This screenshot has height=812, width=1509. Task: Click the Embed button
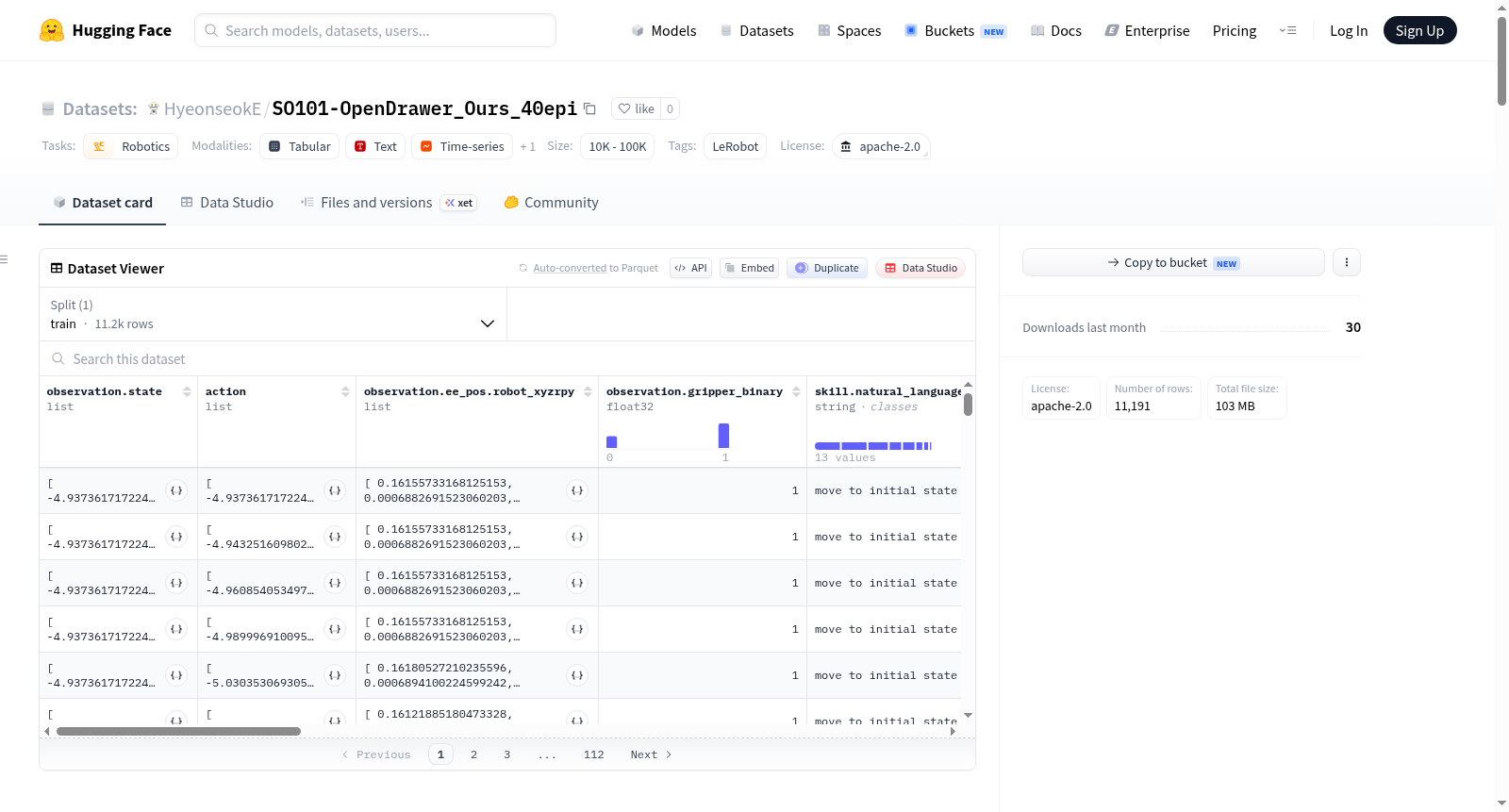click(x=750, y=268)
